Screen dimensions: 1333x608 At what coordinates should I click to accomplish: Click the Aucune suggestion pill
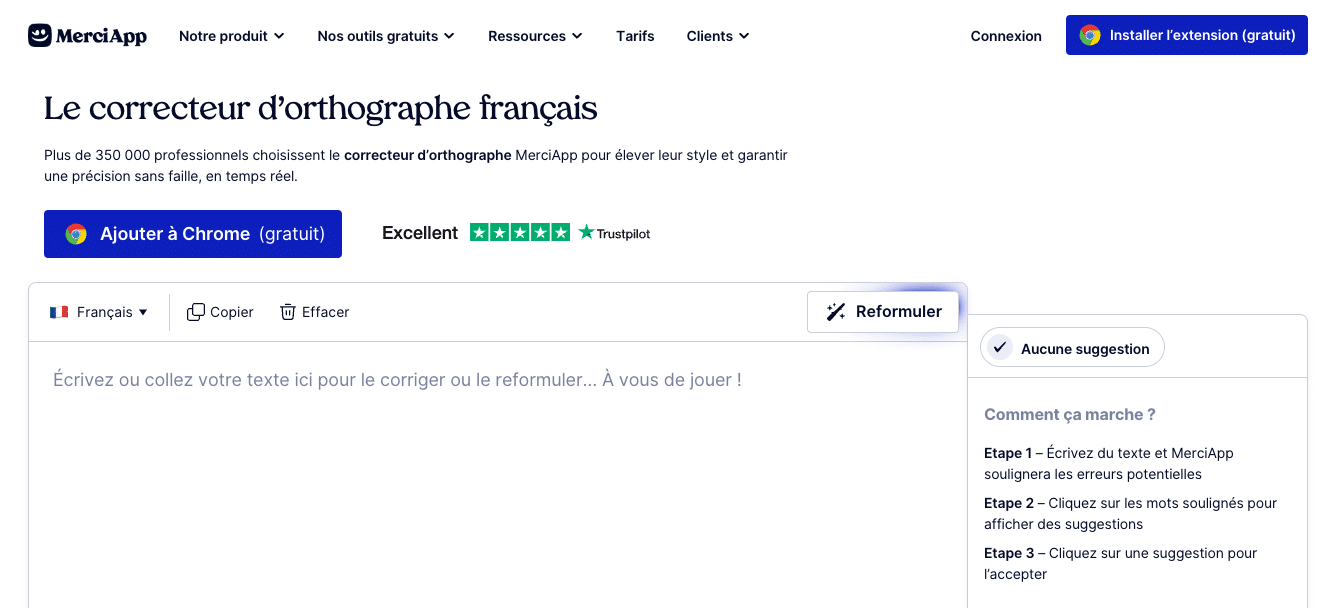tap(1072, 348)
